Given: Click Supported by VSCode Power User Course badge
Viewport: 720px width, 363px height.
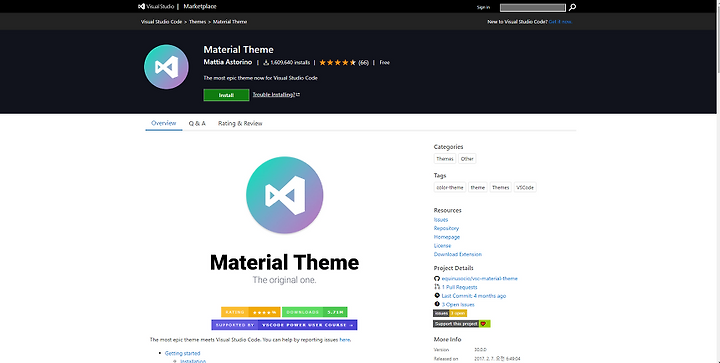Looking at the screenshot, I should 284,325.
